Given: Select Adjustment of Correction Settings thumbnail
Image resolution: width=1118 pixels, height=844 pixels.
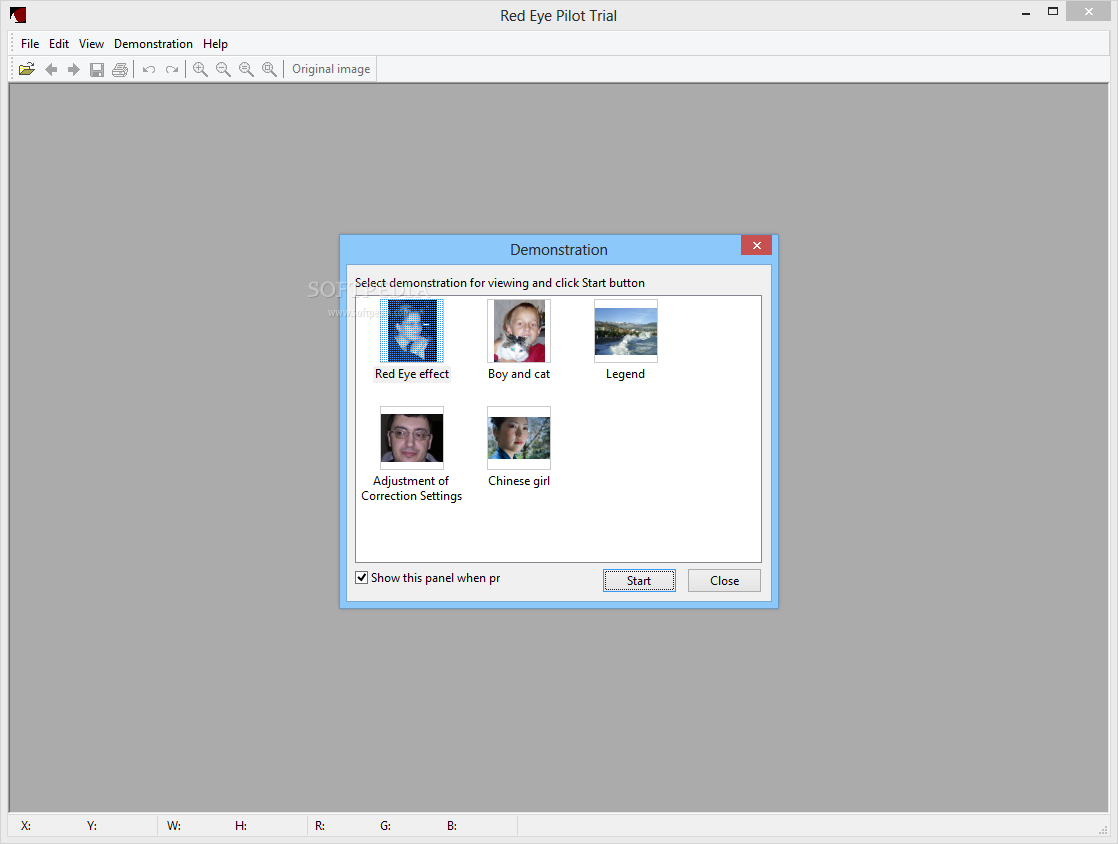Looking at the screenshot, I should [412, 438].
